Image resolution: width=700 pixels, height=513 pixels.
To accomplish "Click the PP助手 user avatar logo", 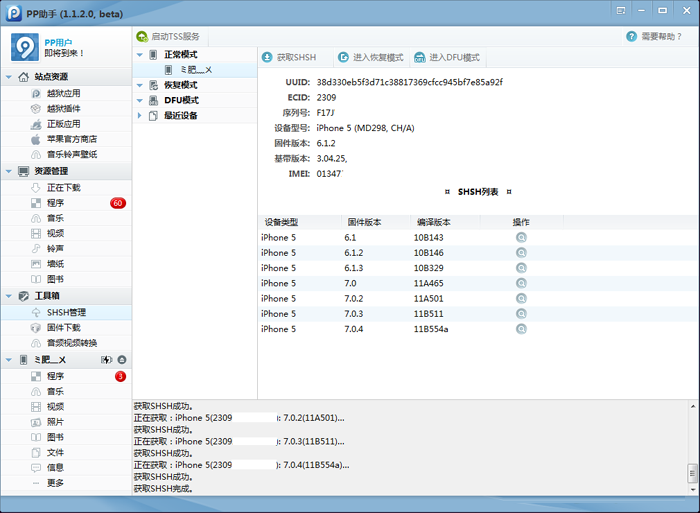I will pyautogui.click(x=24, y=48).
